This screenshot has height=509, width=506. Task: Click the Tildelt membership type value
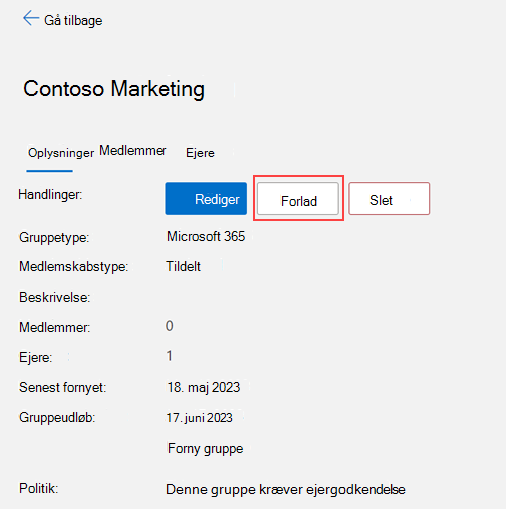(x=184, y=266)
